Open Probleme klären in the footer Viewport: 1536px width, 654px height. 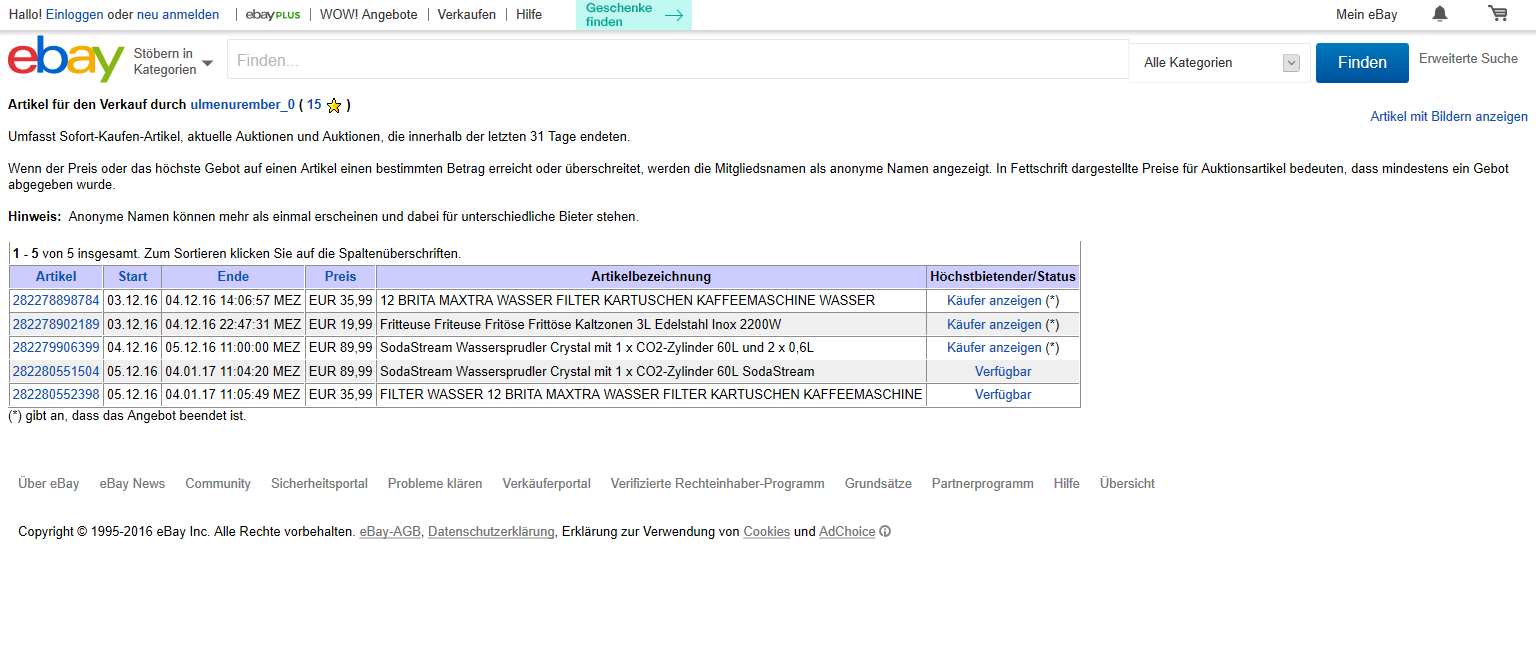coord(435,484)
